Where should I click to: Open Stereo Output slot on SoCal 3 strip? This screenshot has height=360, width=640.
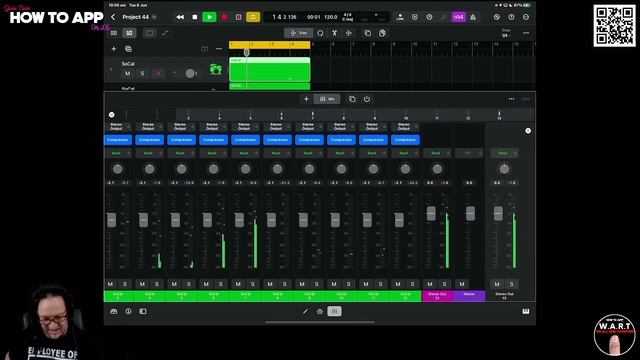click(118, 127)
